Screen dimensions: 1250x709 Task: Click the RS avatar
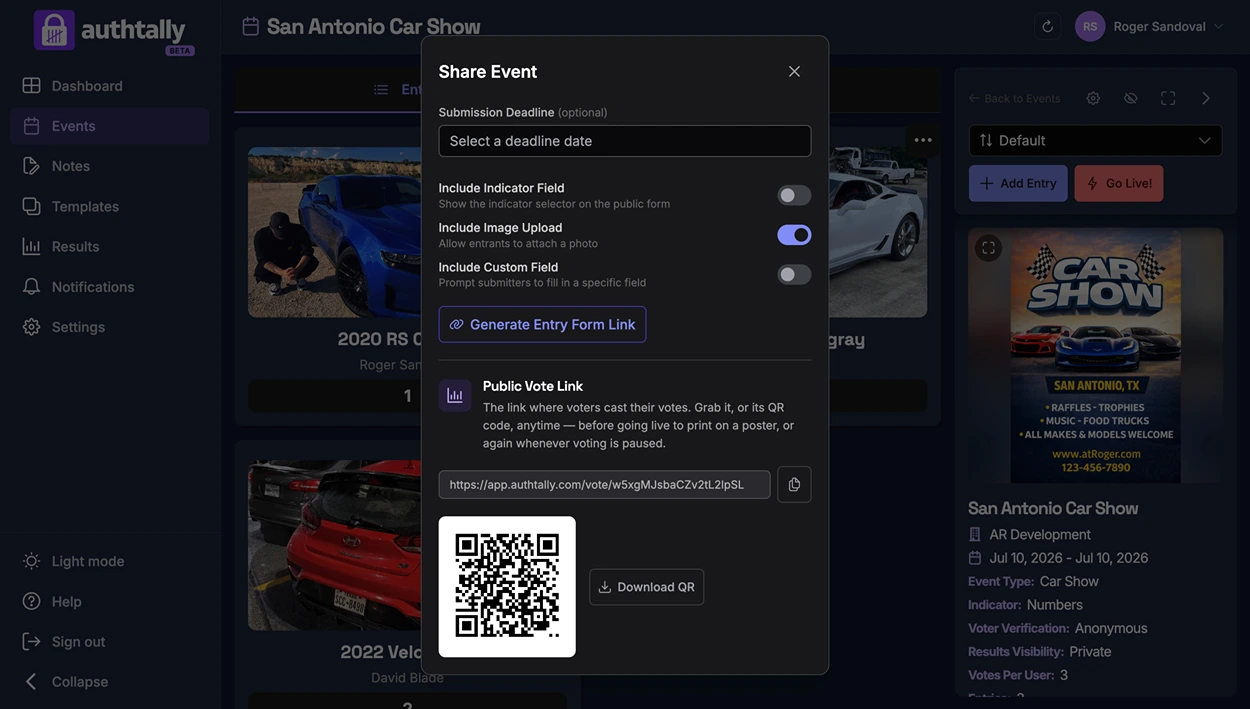(x=1089, y=27)
